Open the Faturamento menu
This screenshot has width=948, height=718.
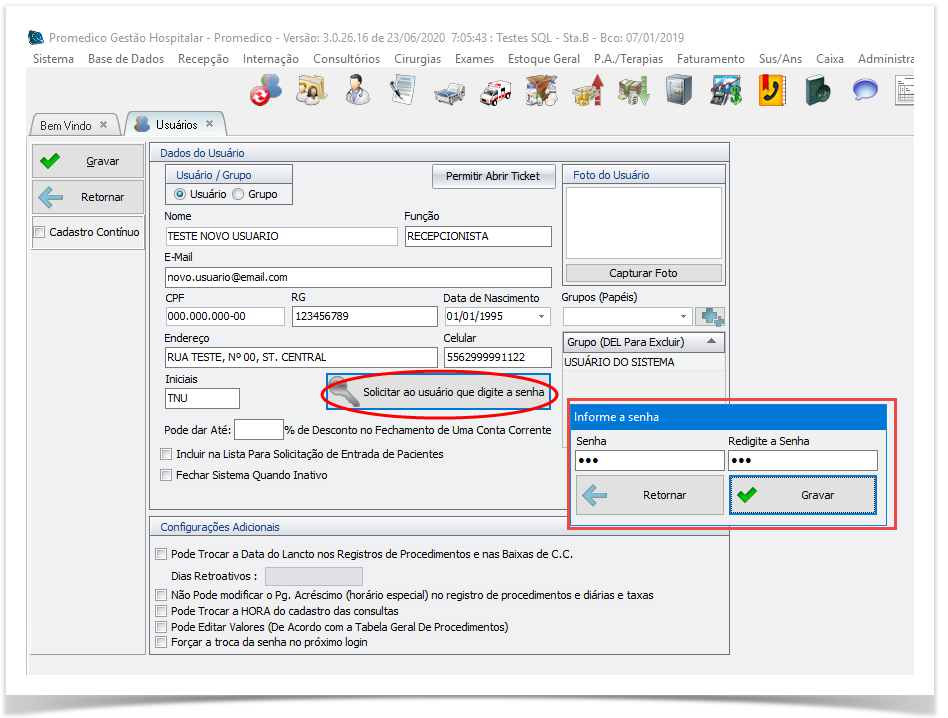711,59
